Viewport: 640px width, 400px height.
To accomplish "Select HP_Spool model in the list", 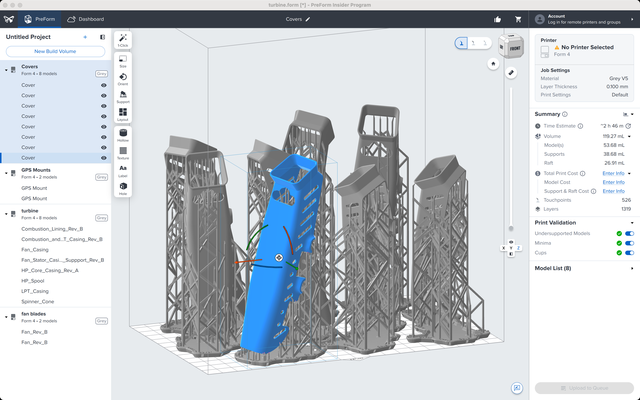I will (x=33, y=281).
